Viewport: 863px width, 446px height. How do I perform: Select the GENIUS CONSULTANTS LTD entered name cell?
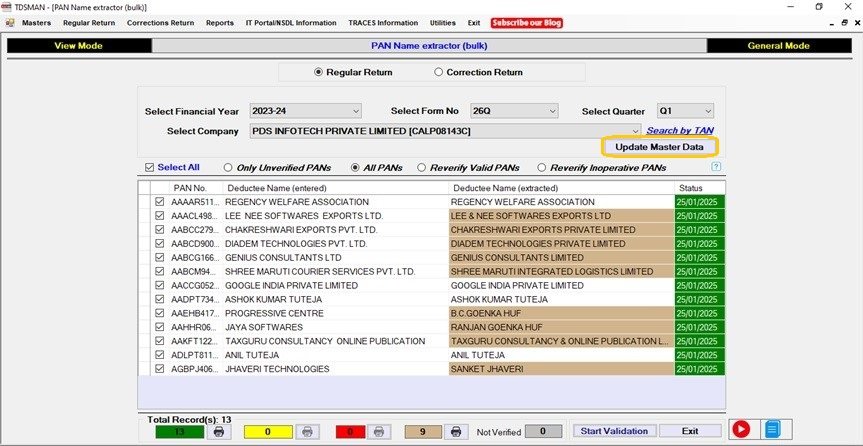tap(336, 258)
